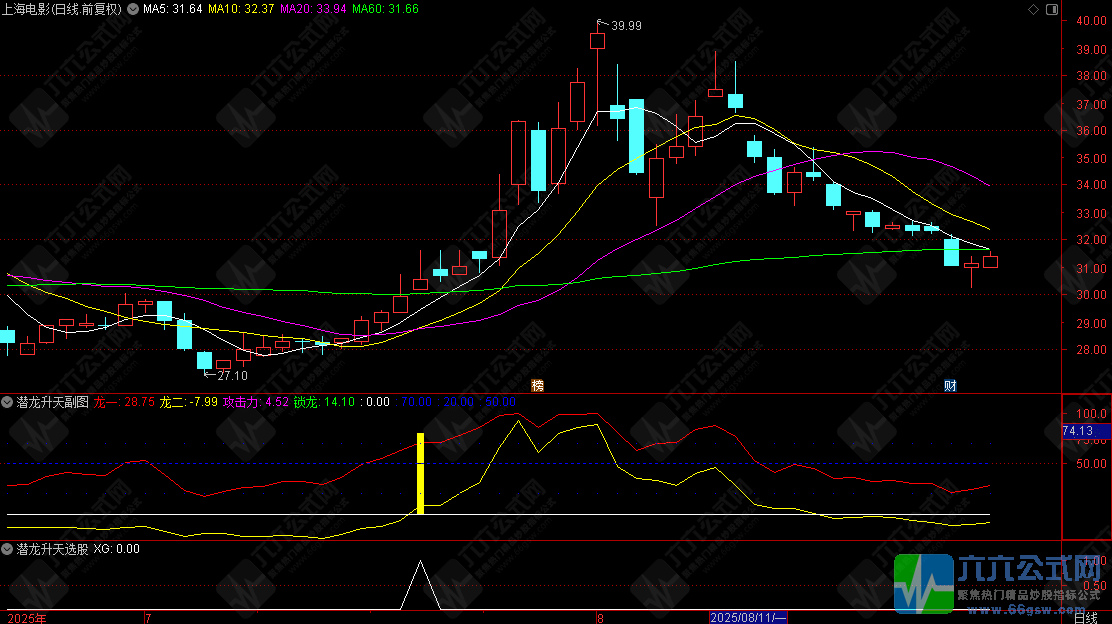Expand 潜龙升天副图 indicator dropdown arrow

coord(7,402)
